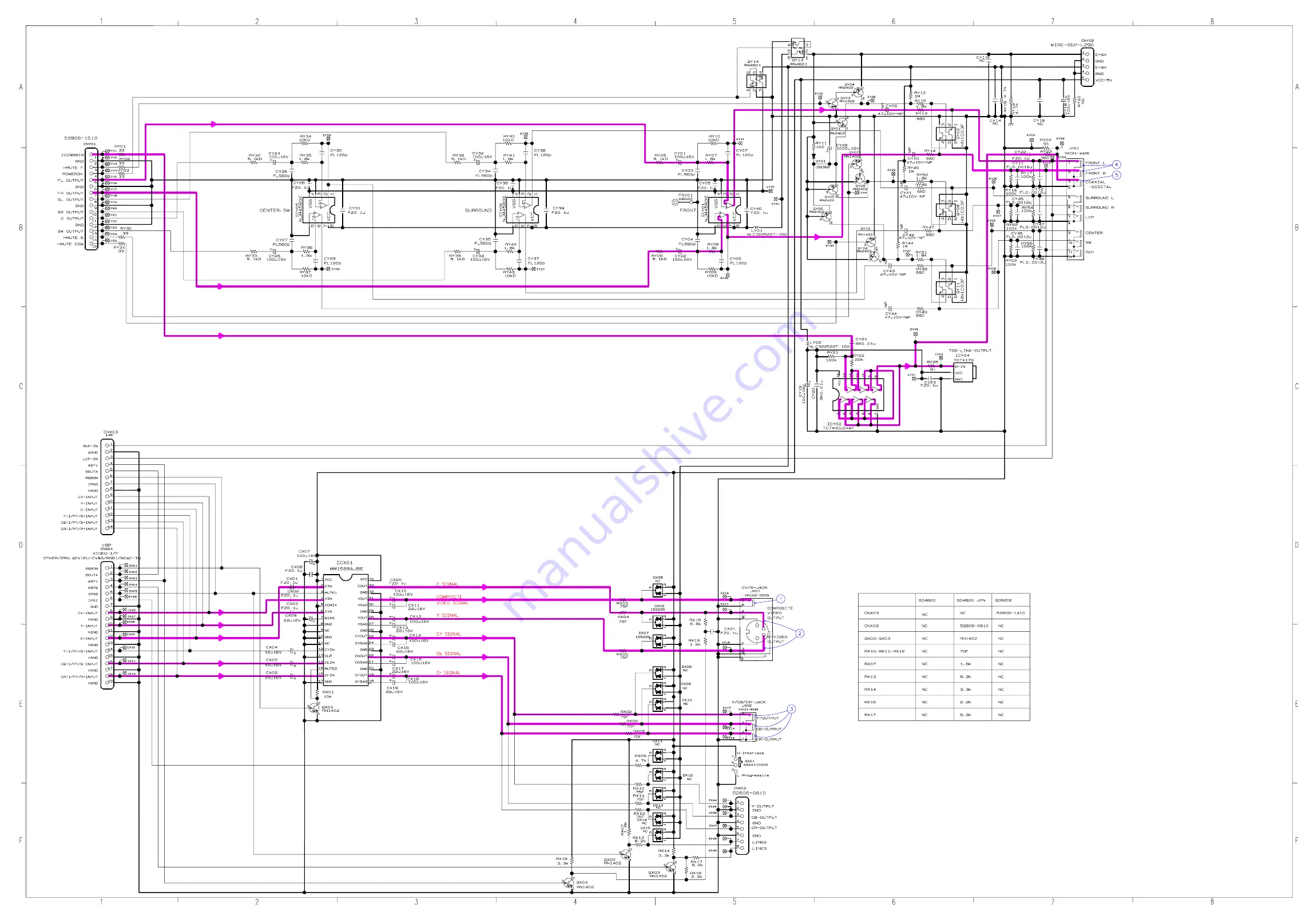Select the "LINE3" pin label on CNX02
The image size is (1314, 924).
point(759,849)
